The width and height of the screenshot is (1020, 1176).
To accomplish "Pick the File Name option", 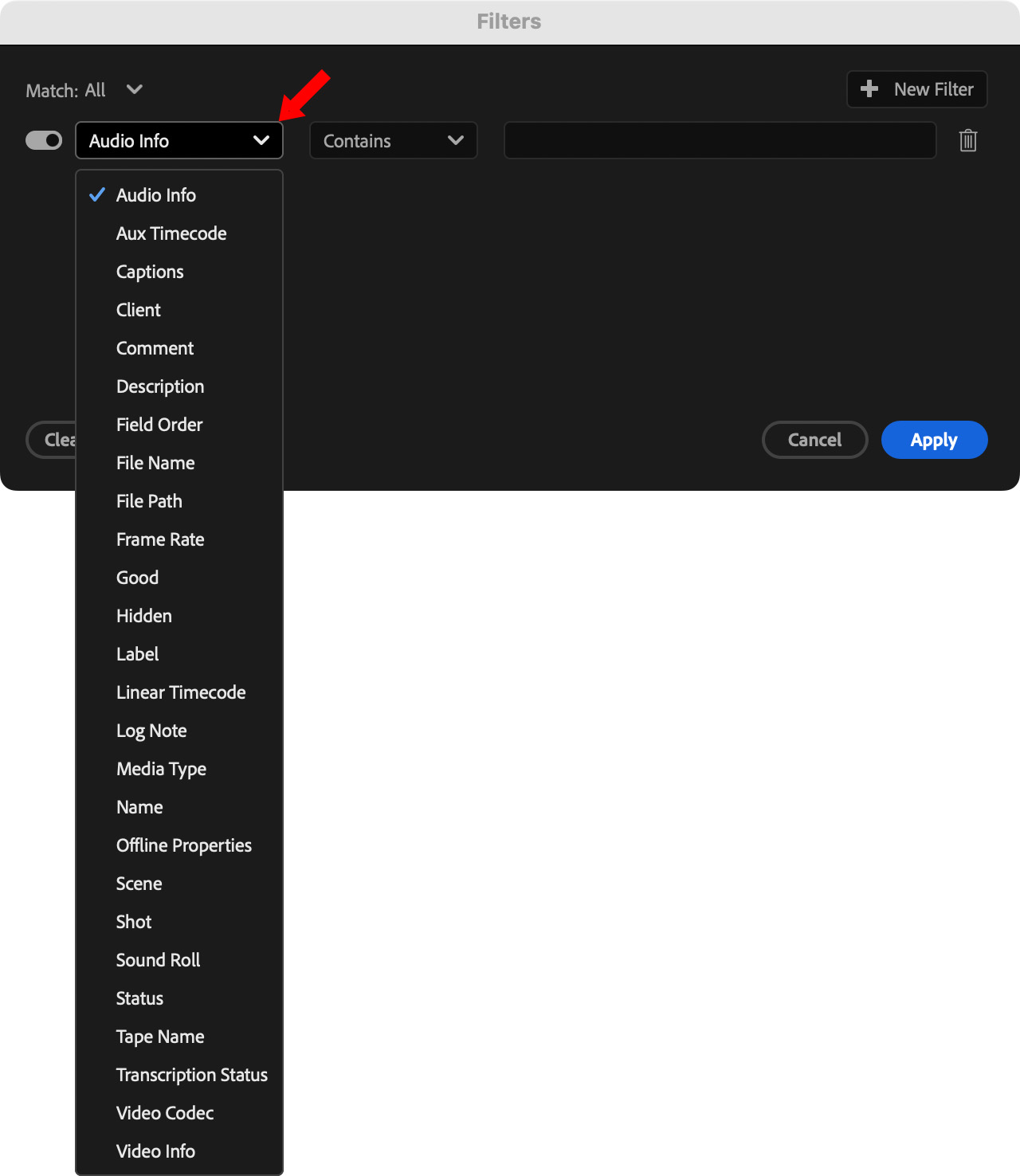I will tap(155, 463).
